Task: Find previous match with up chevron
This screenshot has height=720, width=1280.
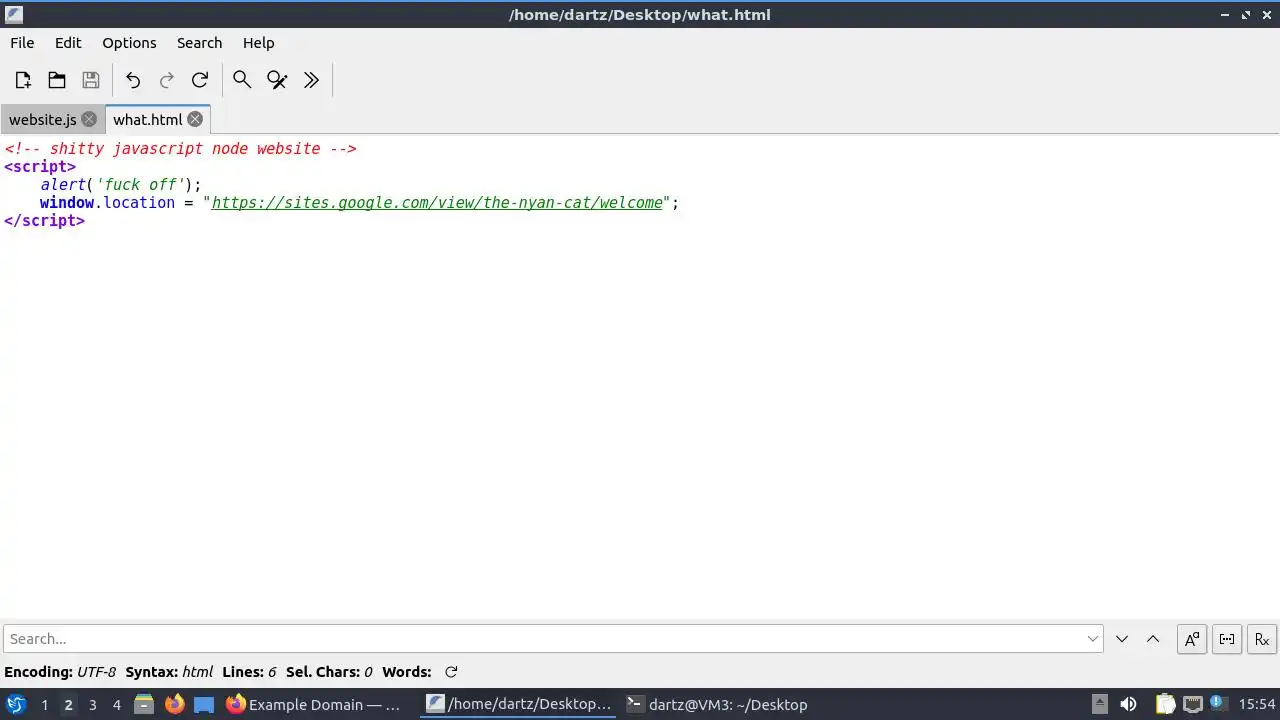Action: coord(1153,639)
